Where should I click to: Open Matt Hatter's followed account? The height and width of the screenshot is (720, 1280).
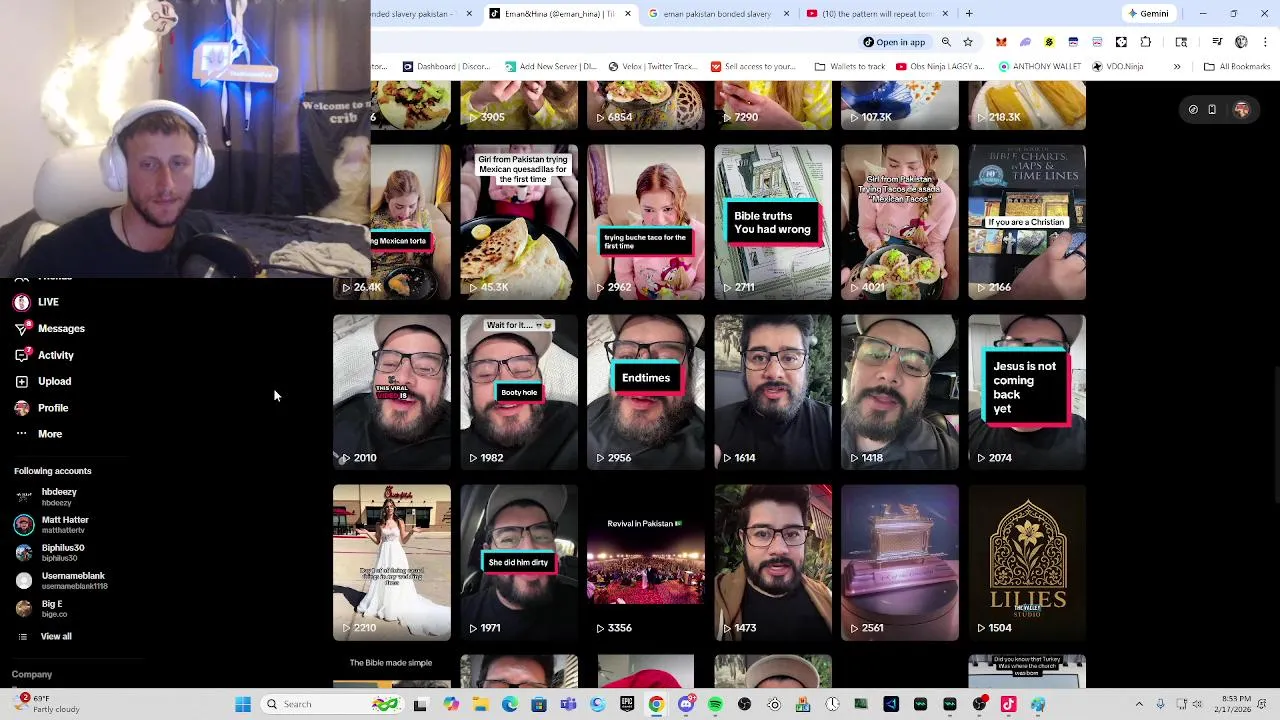[x=52, y=524]
